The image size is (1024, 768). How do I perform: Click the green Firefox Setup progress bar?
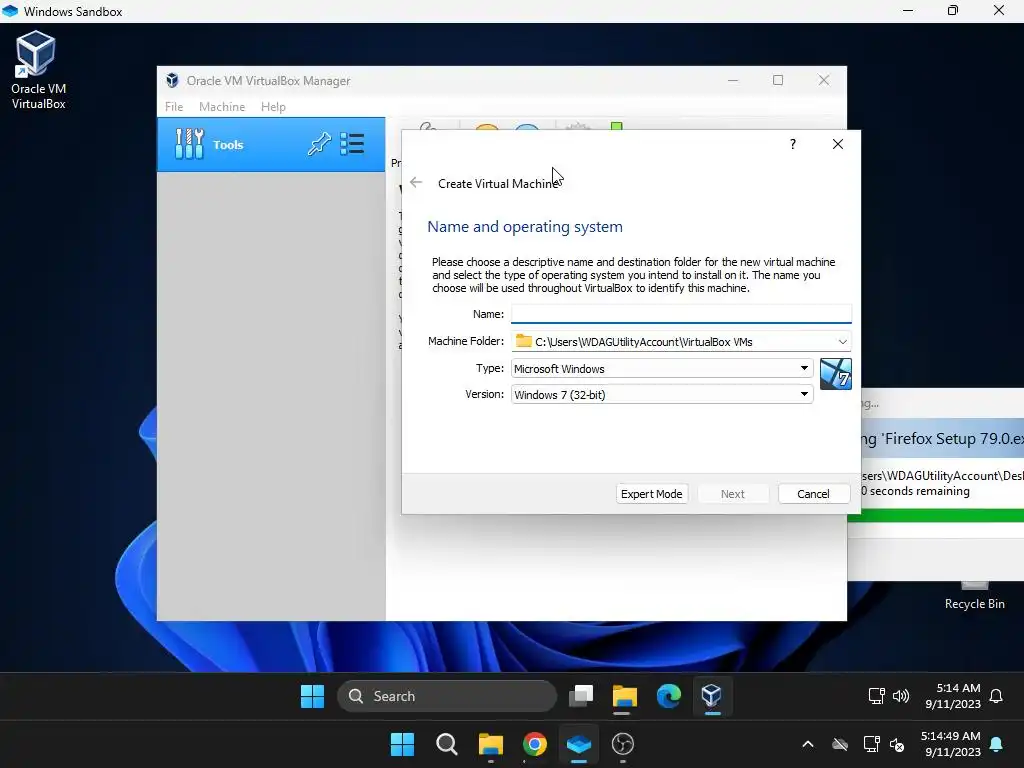click(935, 515)
